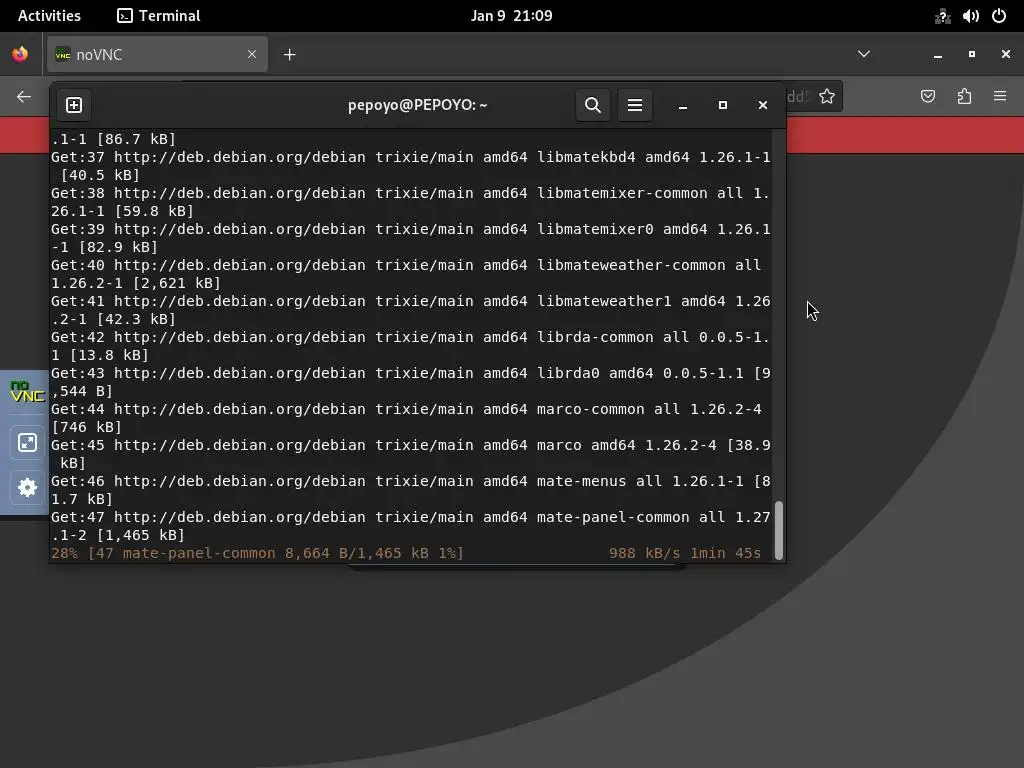Open new terminal tab button
The image size is (1024, 768).
[x=74, y=105]
